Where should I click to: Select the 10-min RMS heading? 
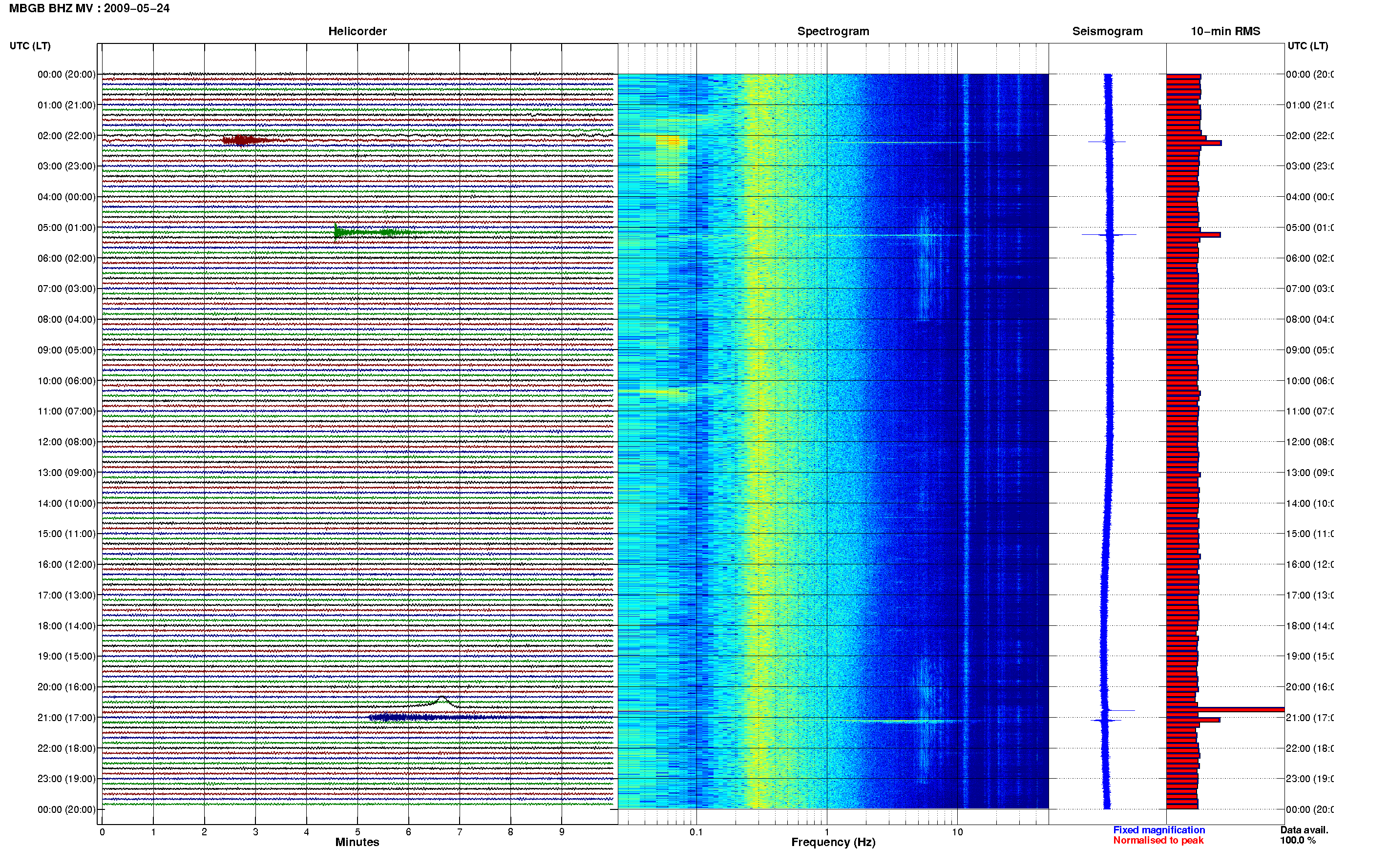pyautogui.click(x=1225, y=31)
